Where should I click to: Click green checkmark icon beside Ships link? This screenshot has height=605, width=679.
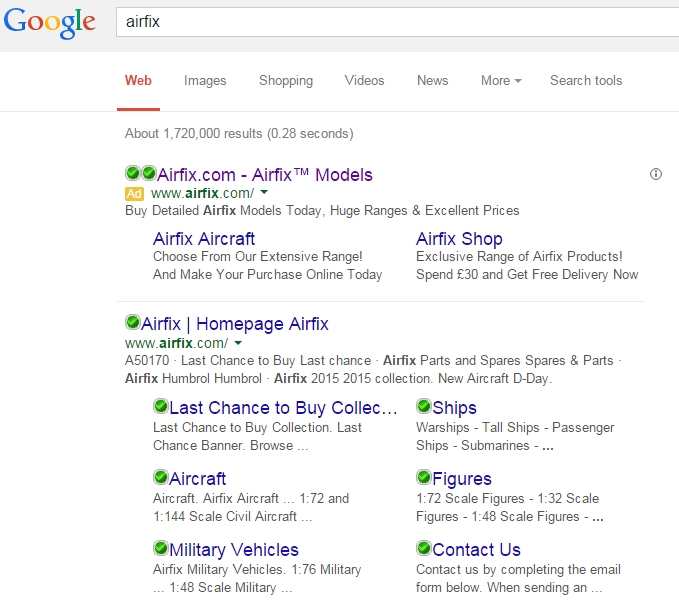424,407
